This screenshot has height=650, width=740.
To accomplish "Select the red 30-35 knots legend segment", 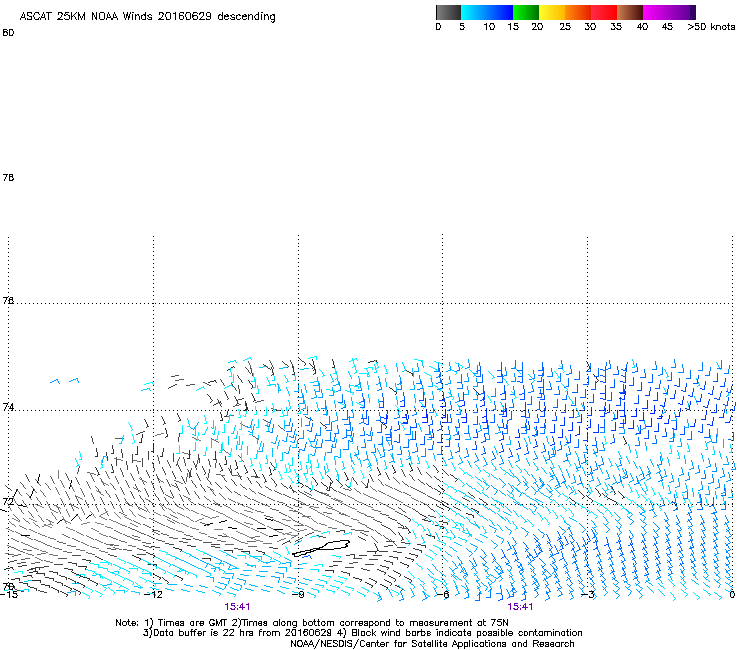I will [604, 12].
